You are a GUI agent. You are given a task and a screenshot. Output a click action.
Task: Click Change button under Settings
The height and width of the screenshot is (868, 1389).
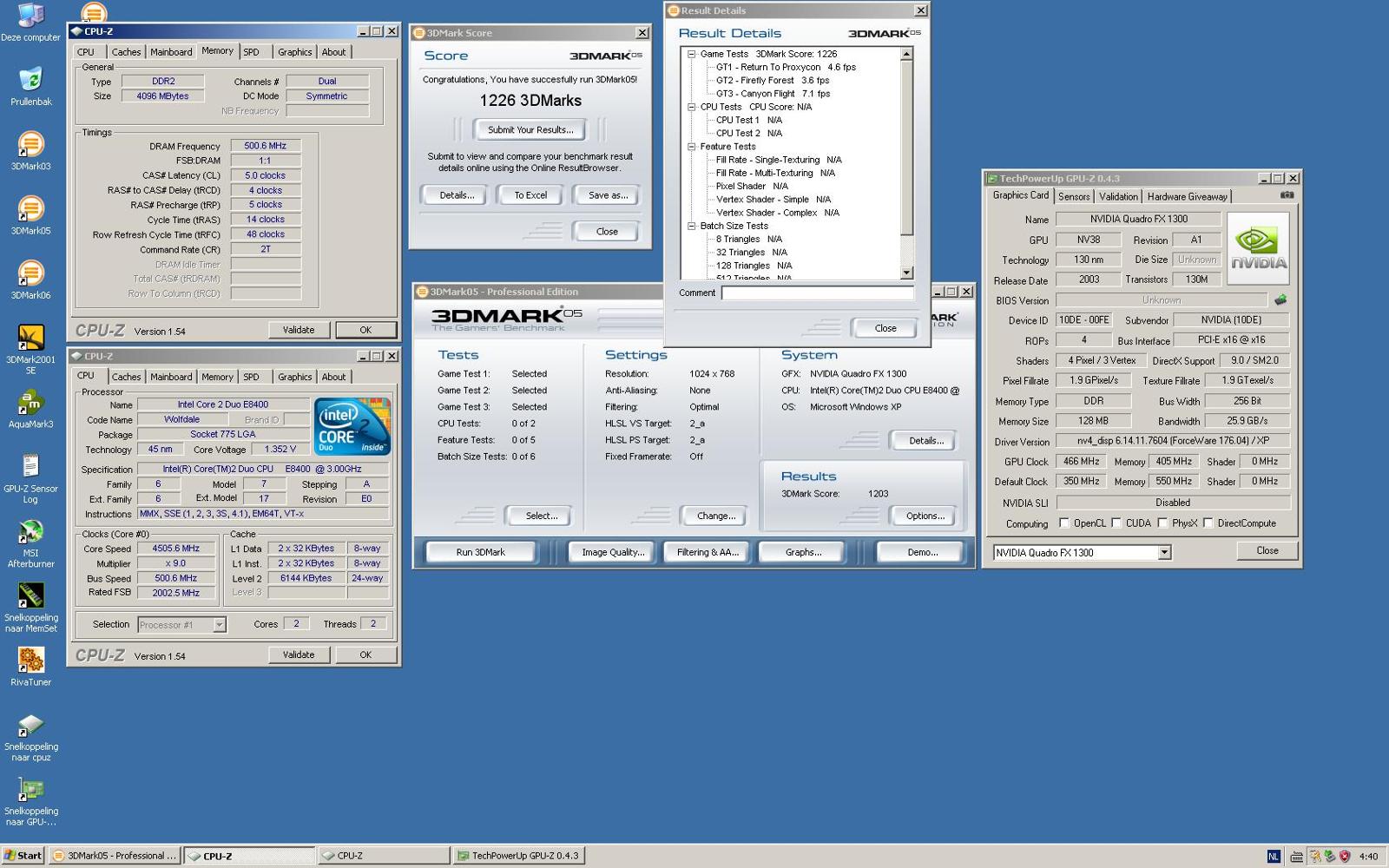[x=715, y=516]
